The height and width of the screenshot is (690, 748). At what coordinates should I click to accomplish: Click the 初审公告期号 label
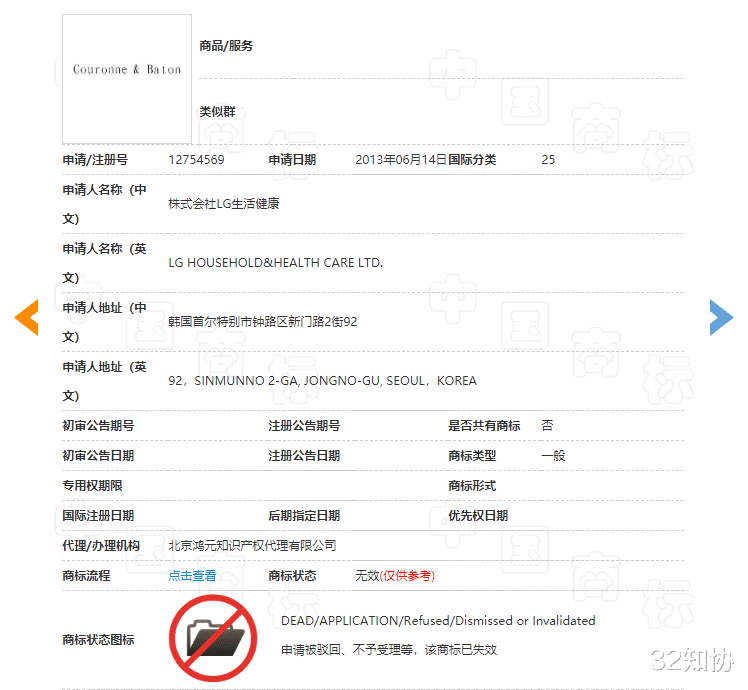click(x=98, y=425)
